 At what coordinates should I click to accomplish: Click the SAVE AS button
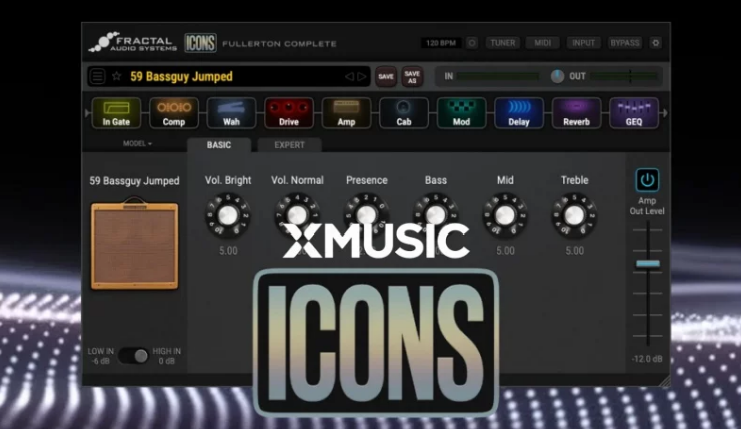click(412, 77)
